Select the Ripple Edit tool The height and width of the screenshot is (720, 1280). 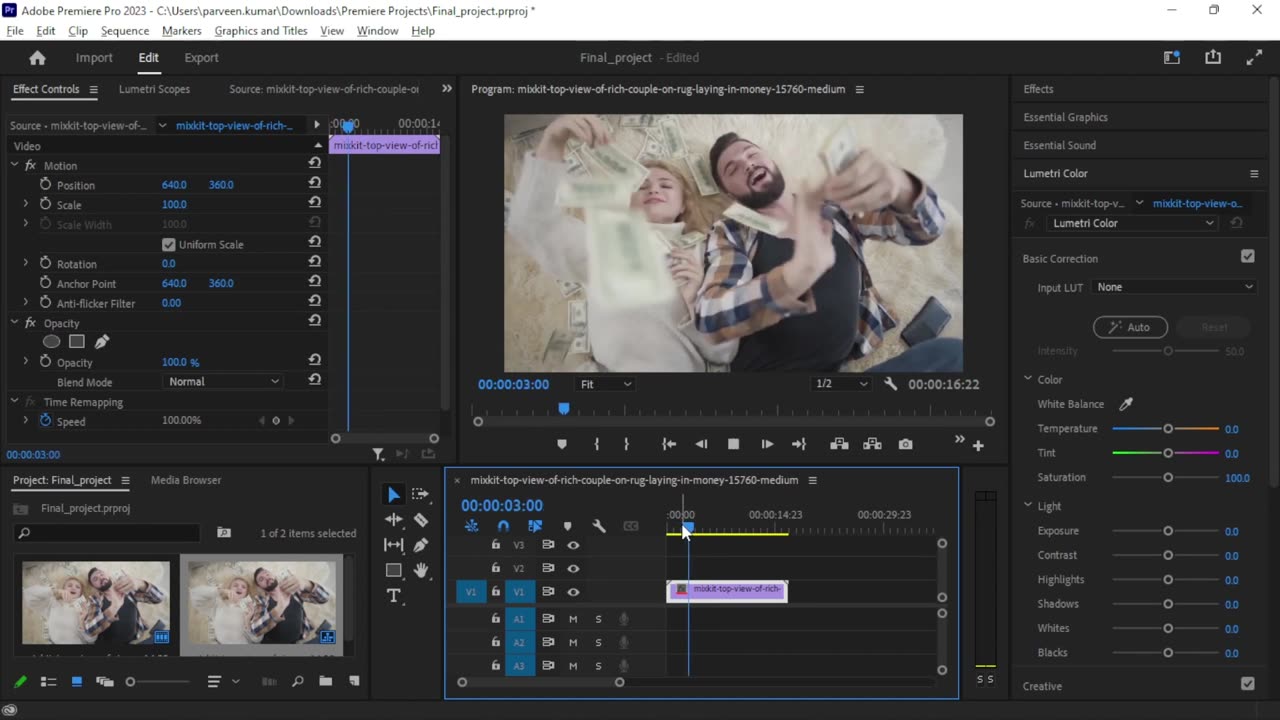pos(394,519)
